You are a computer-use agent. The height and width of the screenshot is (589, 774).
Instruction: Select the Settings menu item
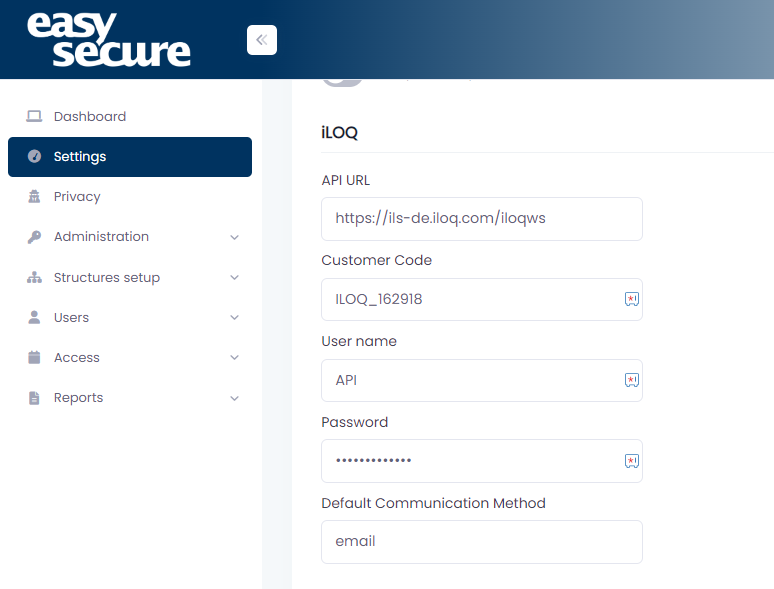(x=130, y=157)
